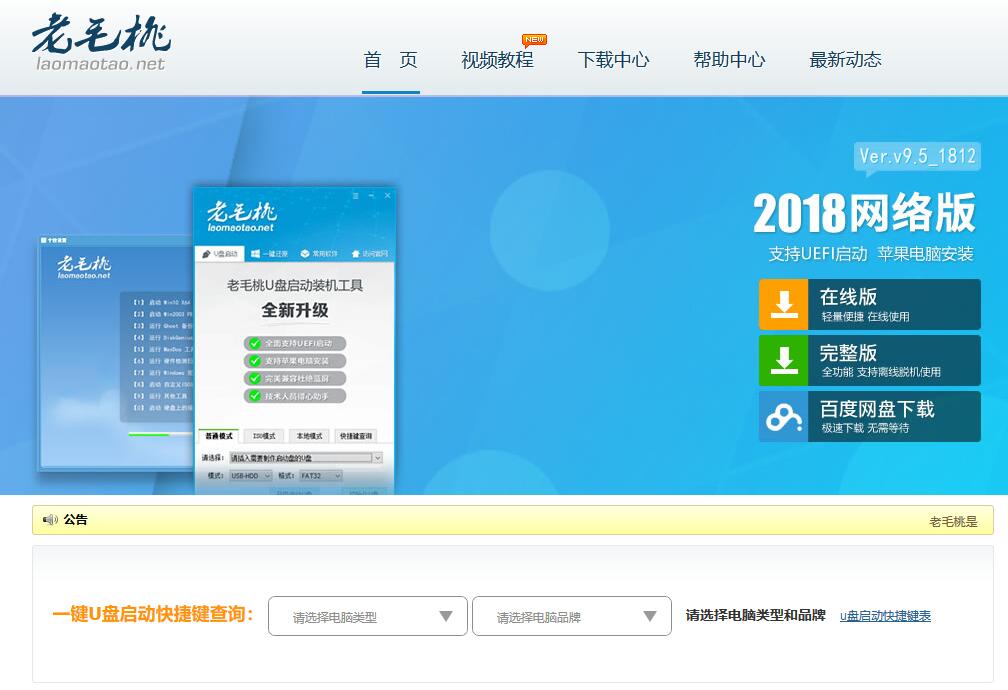Image resolution: width=1008 pixels, height=690 pixels.
Task: Click the green check next to 全面支持UEFI启动
Action: [x=255, y=343]
